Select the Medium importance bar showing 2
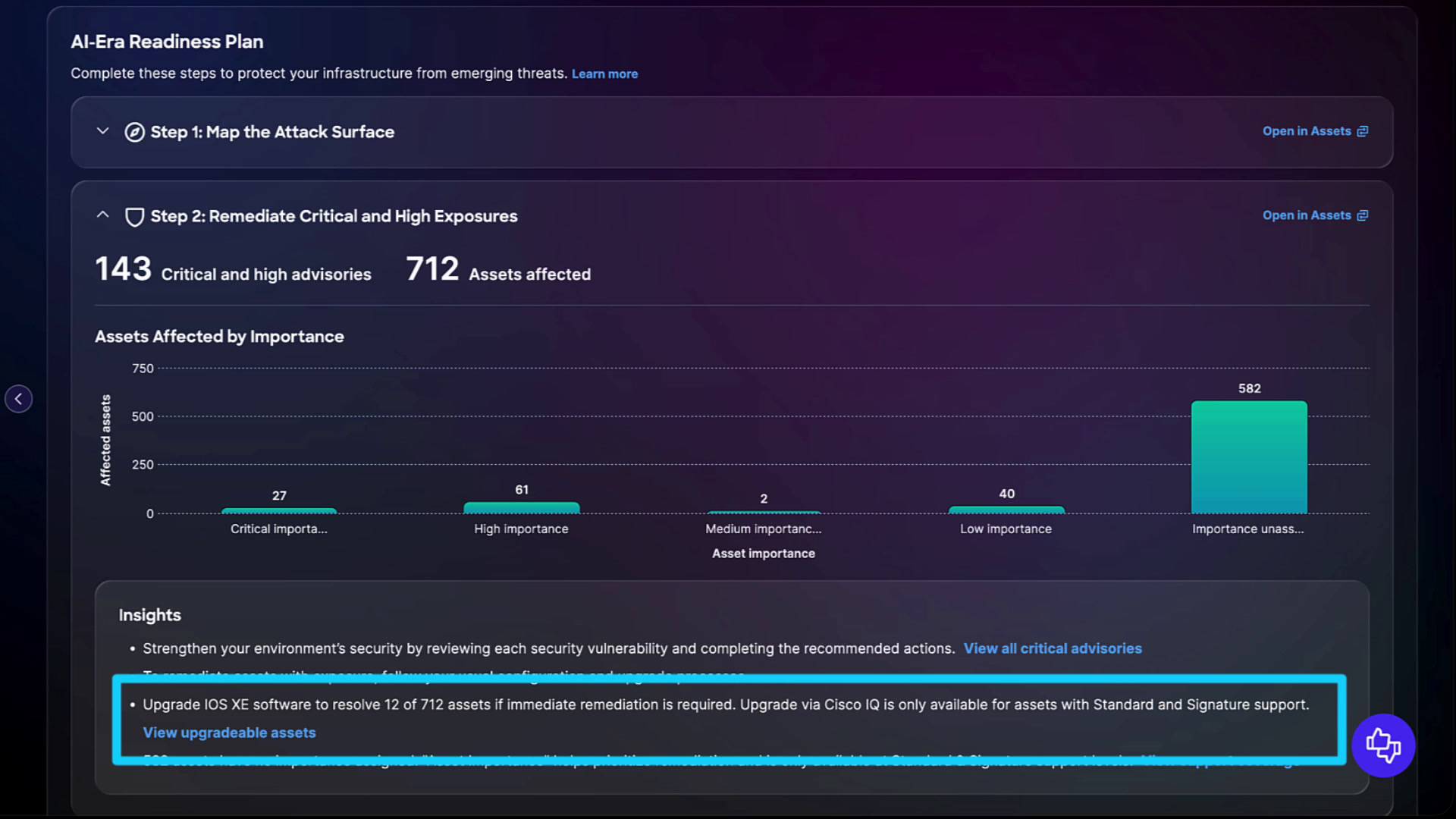Screen dimensions: 1456x819 pyautogui.click(x=764, y=512)
